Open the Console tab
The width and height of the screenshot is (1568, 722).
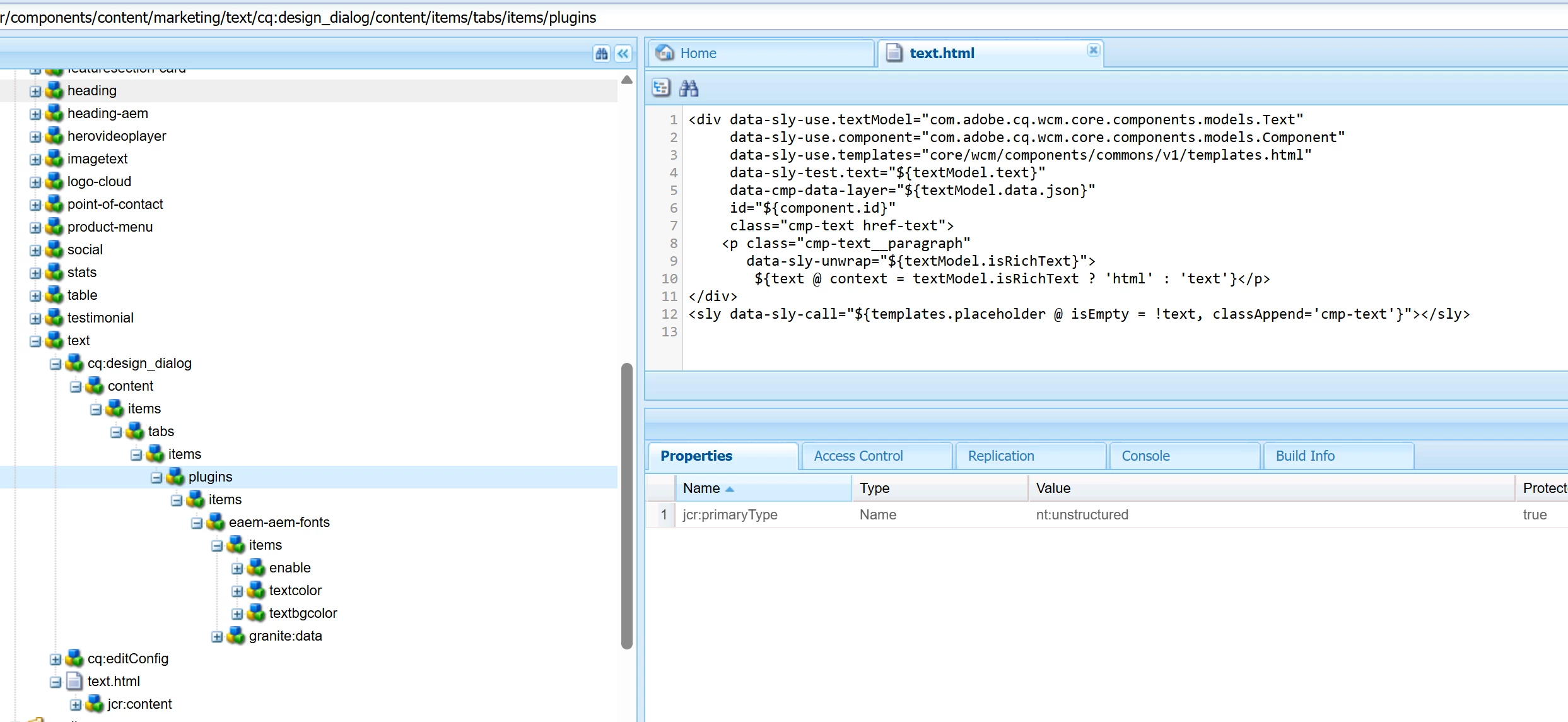(x=1145, y=456)
